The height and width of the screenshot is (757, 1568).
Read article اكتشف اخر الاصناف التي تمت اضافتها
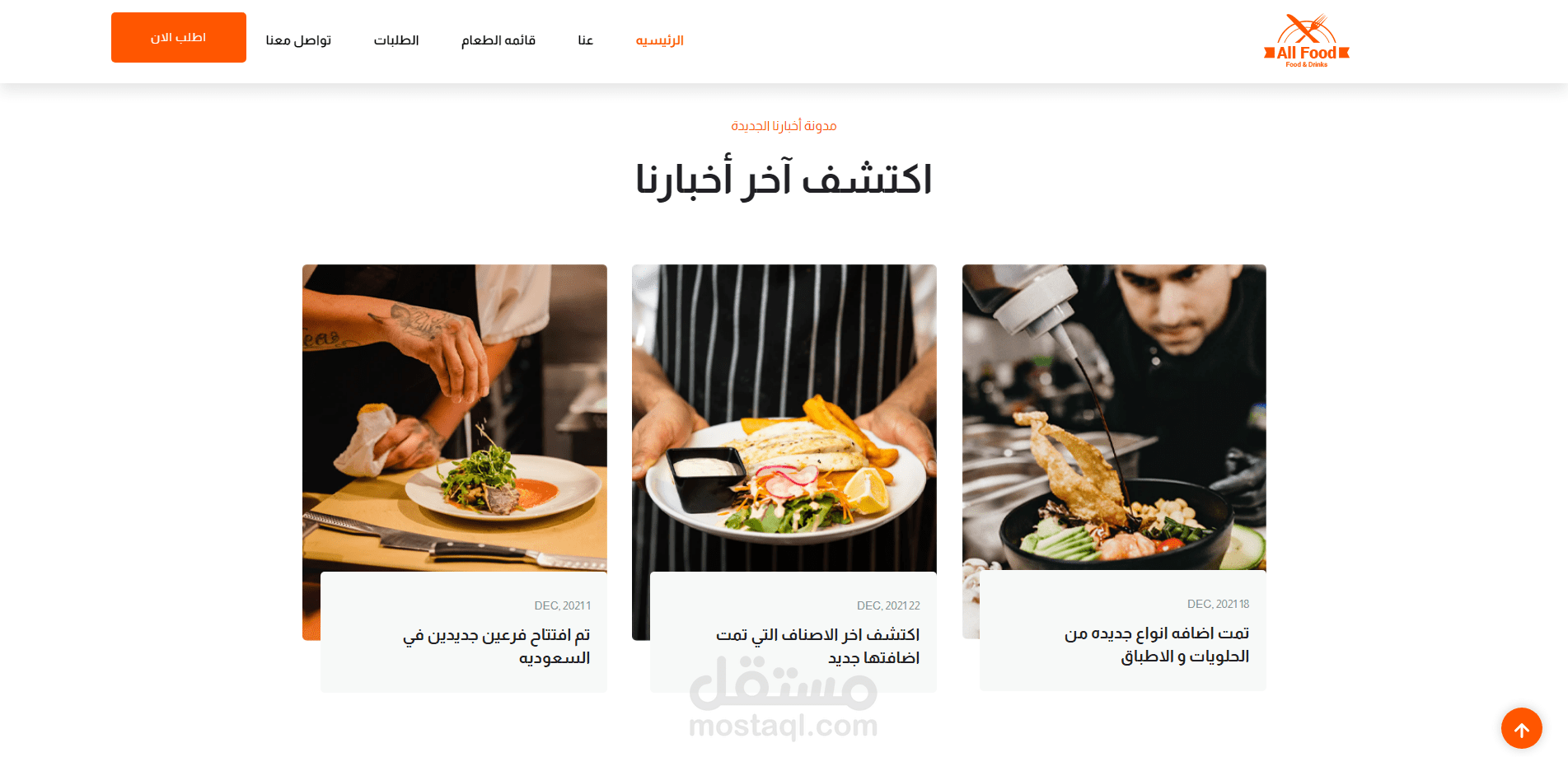coord(817,647)
